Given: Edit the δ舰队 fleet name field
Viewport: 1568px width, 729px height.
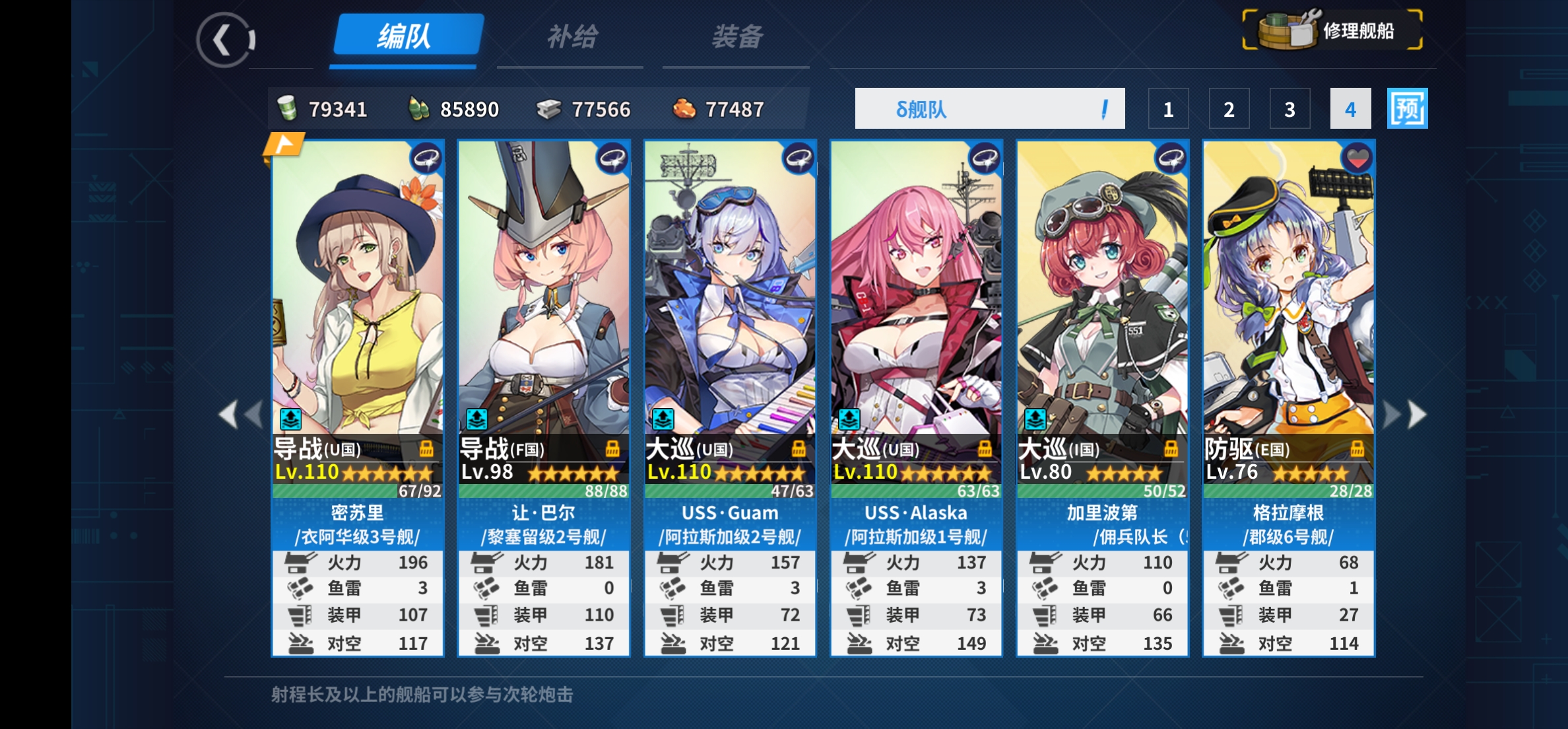Looking at the screenshot, I should (x=990, y=108).
